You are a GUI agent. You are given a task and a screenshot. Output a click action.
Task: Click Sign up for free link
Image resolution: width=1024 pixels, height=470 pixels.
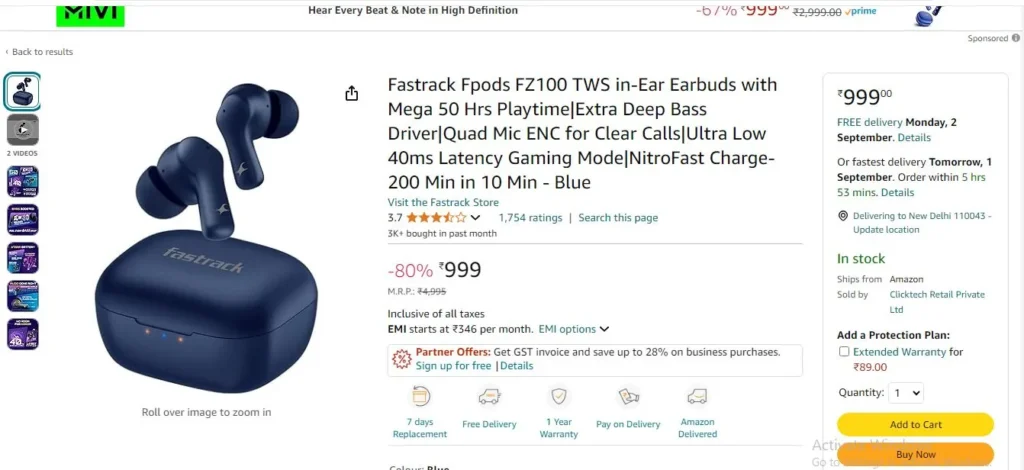pyautogui.click(x=453, y=366)
